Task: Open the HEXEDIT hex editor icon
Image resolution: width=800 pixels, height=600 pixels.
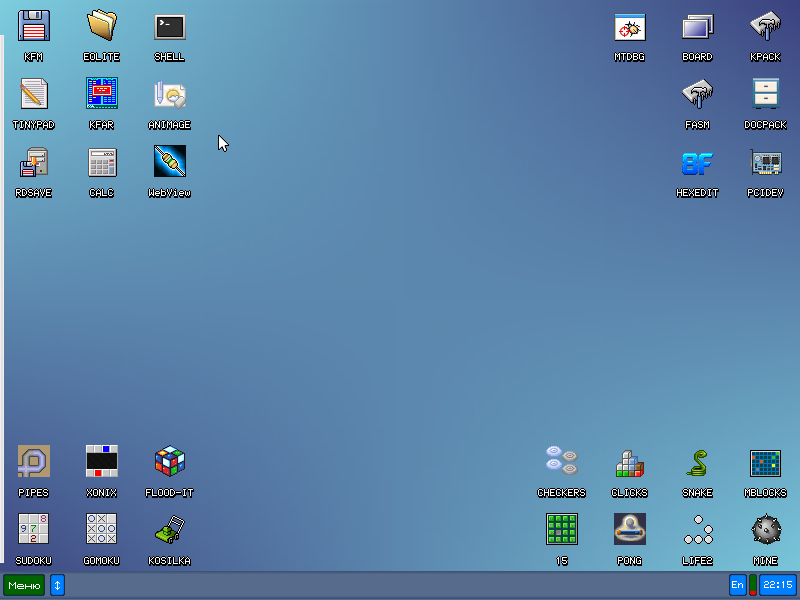Action: (697, 162)
